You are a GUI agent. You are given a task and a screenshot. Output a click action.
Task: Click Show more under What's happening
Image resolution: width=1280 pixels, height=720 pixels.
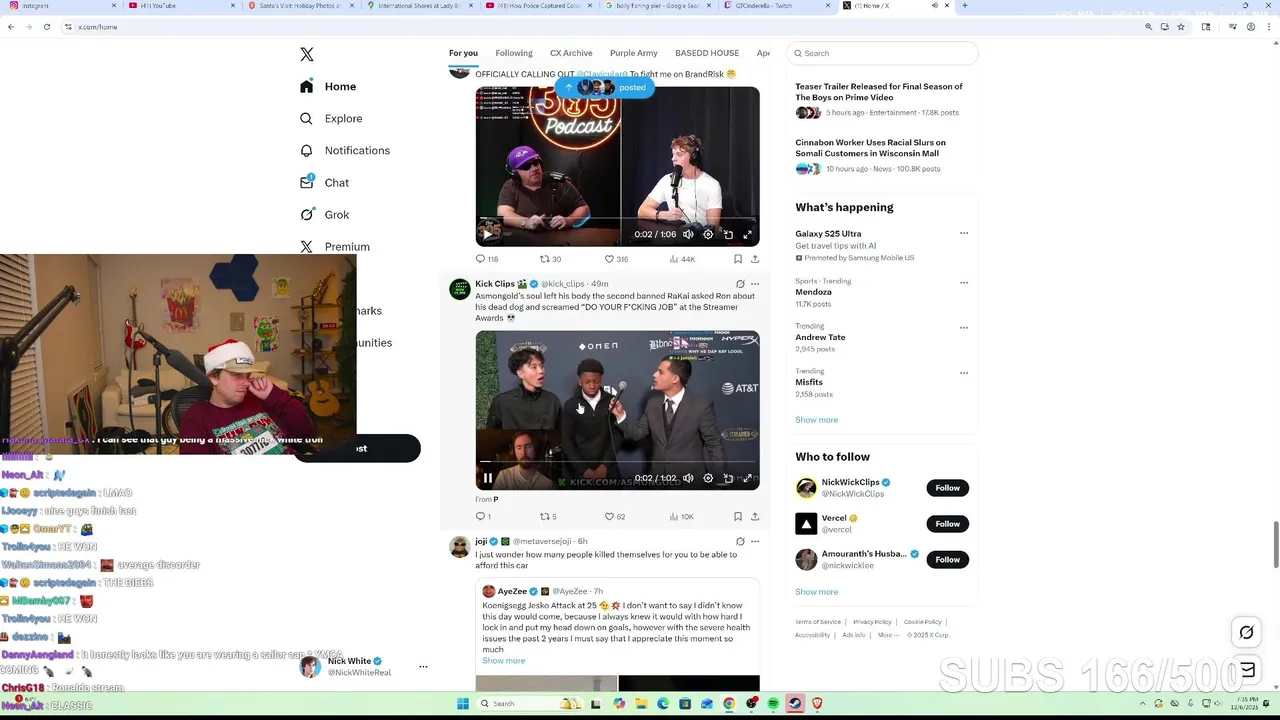coord(817,420)
